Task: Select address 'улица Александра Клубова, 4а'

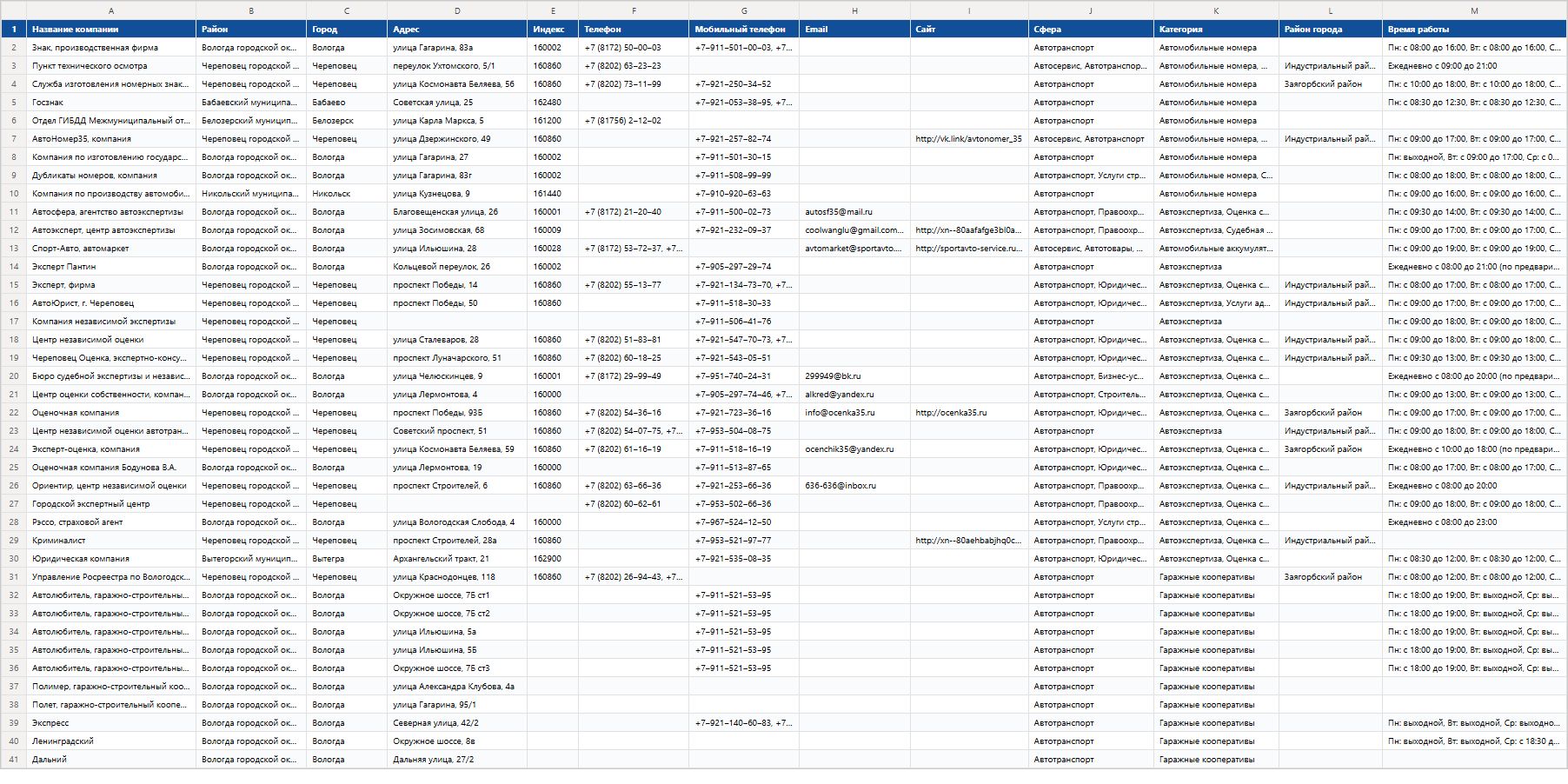Action: pyautogui.click(x=457, y=687)
